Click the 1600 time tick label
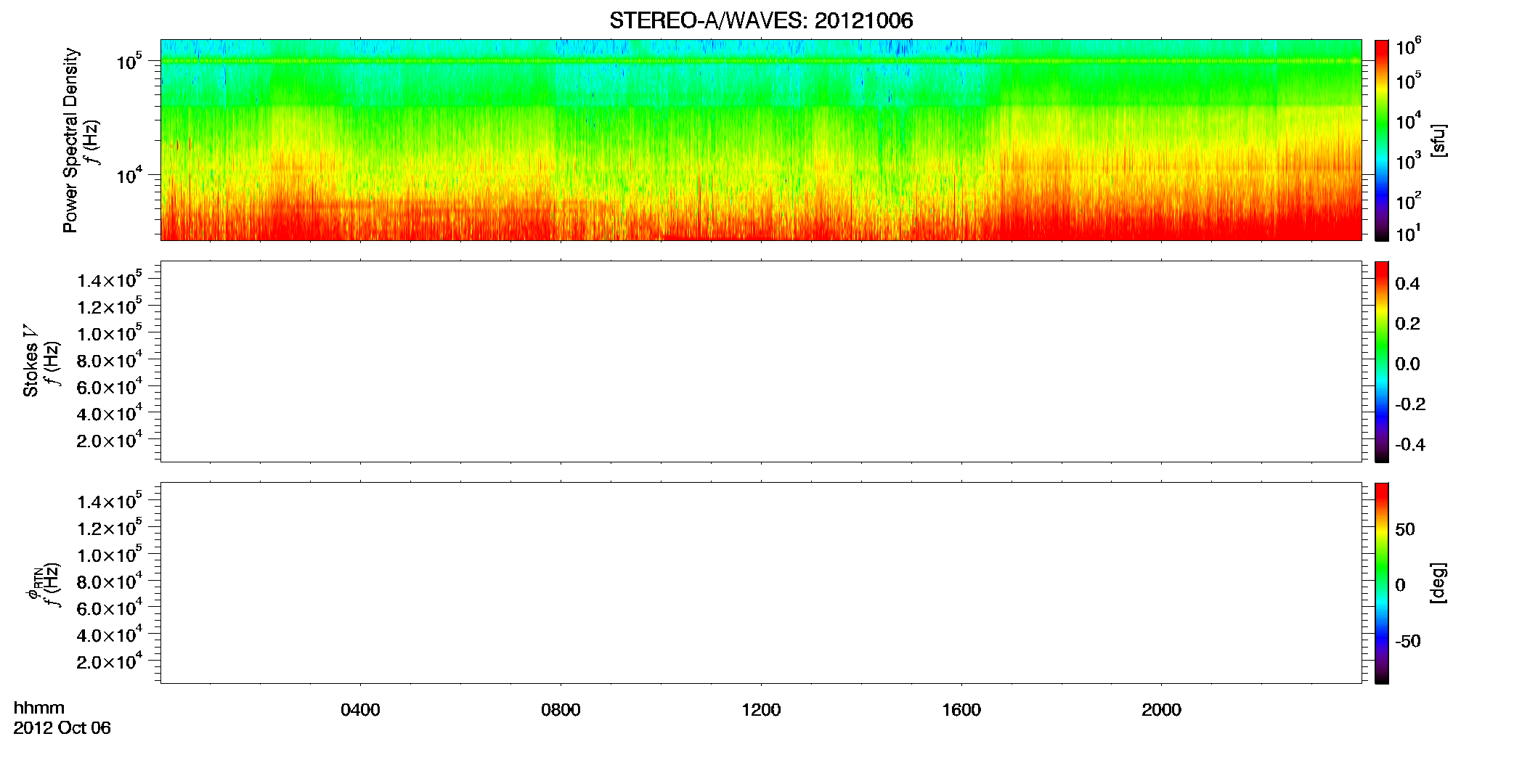Image resolution: width=1522 pixels, height=784 pixels. [x=961, y=710]
